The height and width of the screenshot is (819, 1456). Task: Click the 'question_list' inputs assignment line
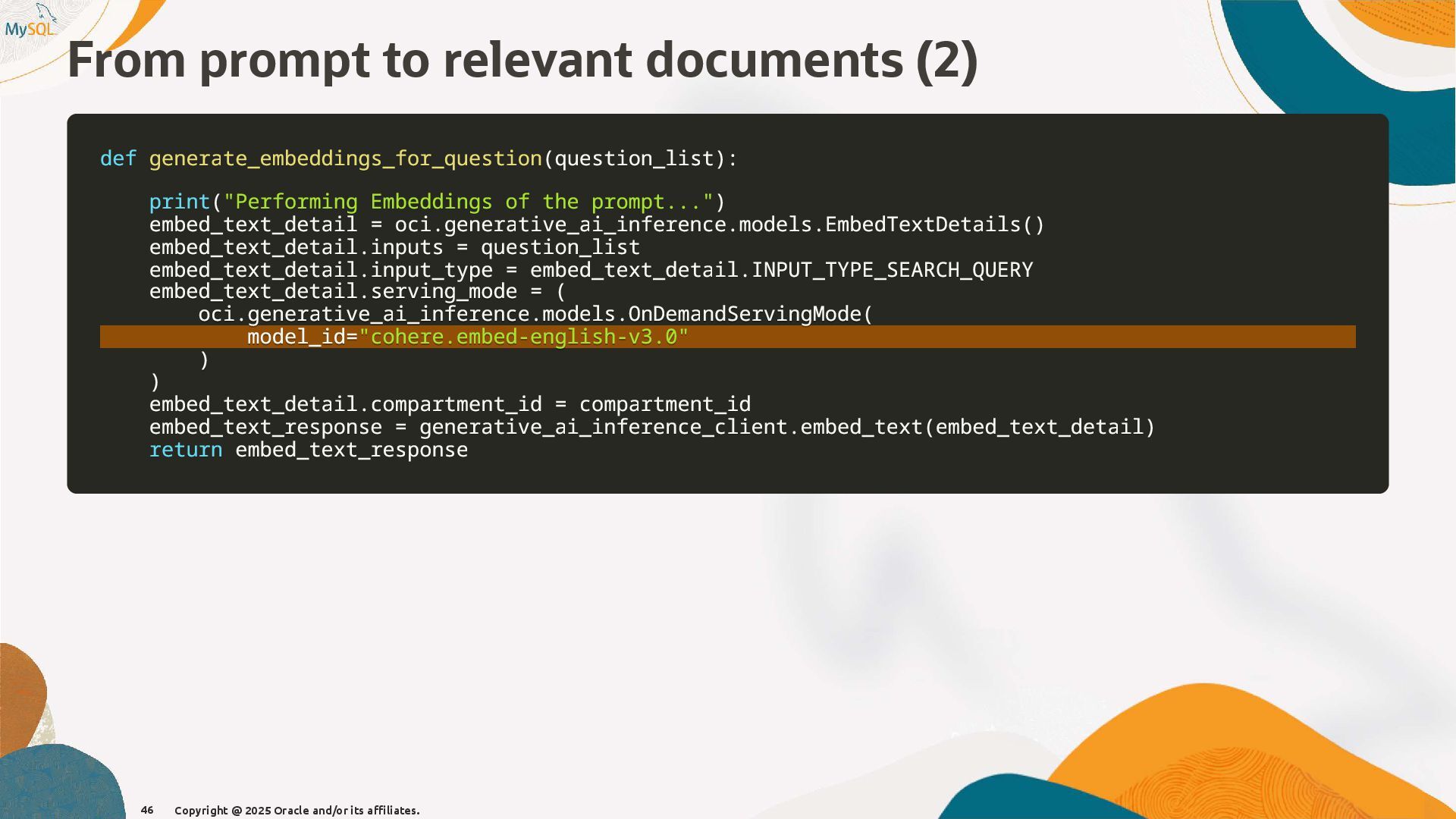(394, 247)
